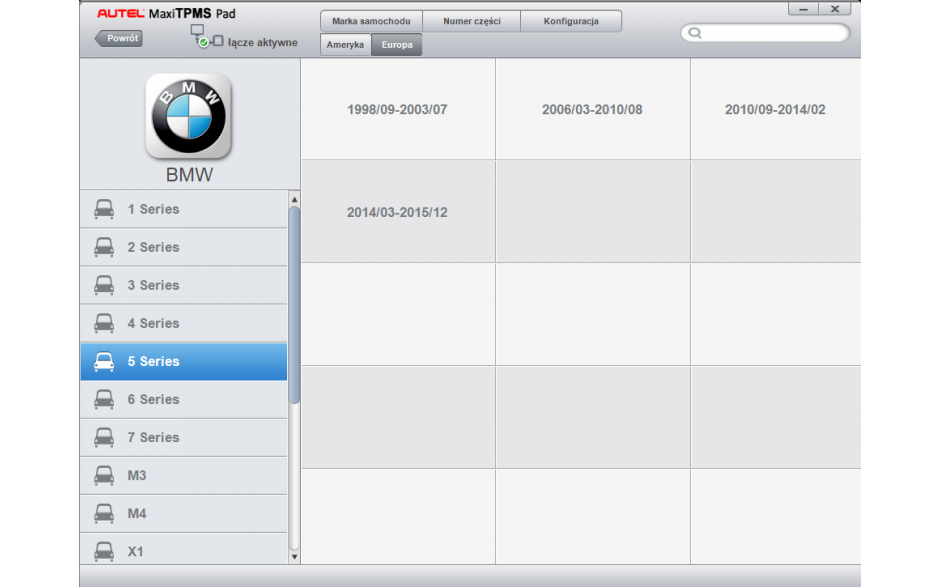Select year range 1998/09-2003/07
The height and width of the screenshot is (587, 940).
[x=398, y=109]
